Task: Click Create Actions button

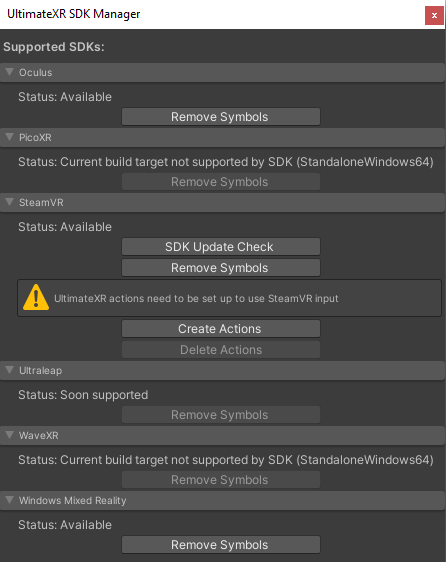Action: click(x=221, y=329)
